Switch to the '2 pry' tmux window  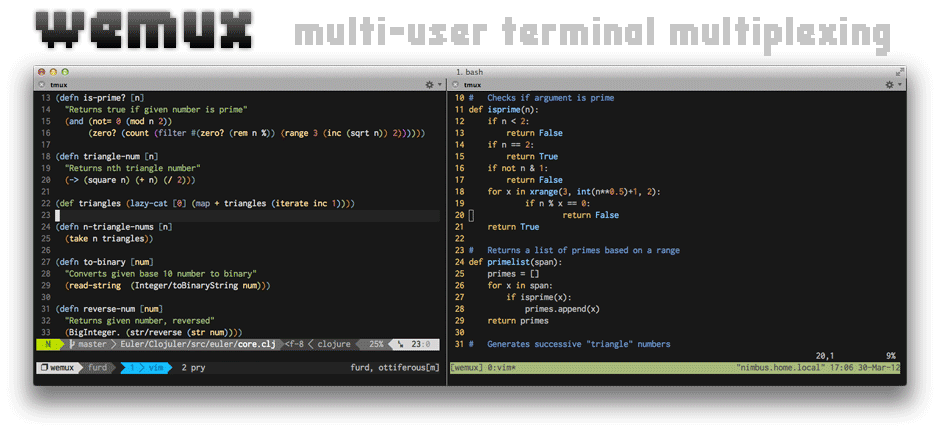tap(193, 368)
